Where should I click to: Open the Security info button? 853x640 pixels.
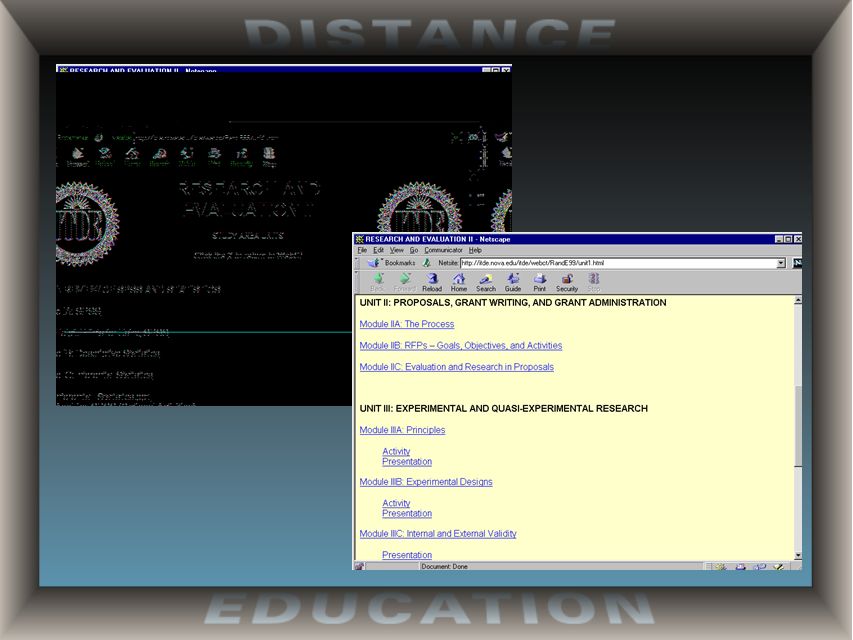[x=566, y=282]
